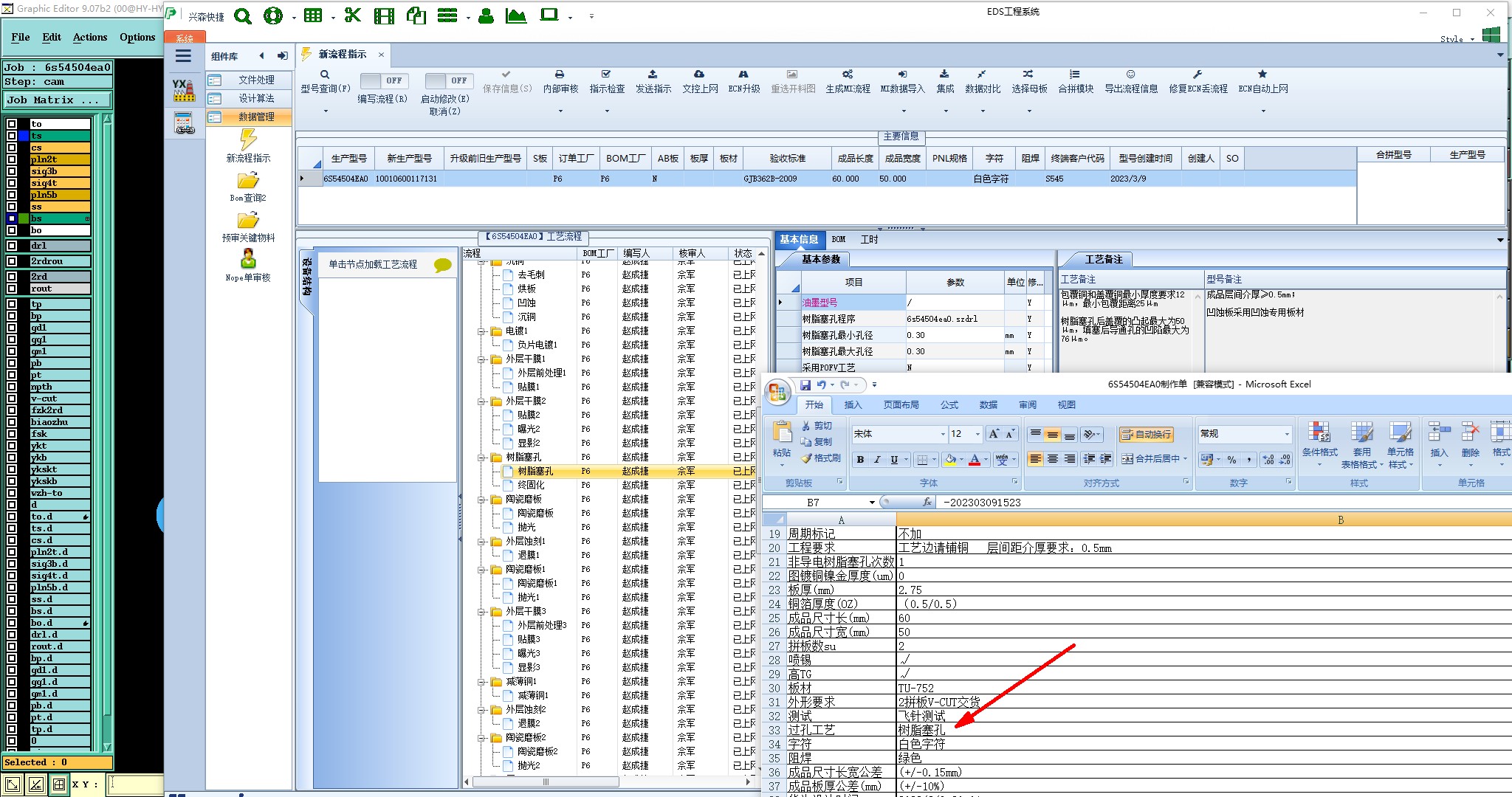Click the 文控上网 cloud upload icon

click(x=699, y=75)
